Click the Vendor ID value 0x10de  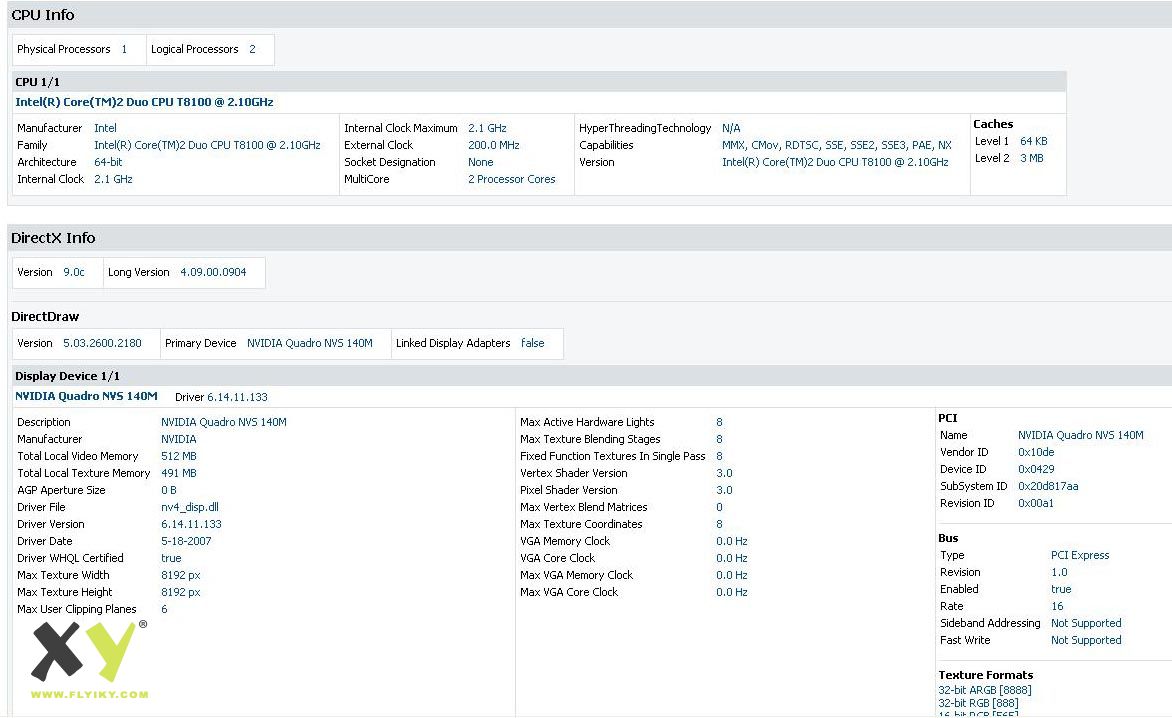pos(1036,452)
